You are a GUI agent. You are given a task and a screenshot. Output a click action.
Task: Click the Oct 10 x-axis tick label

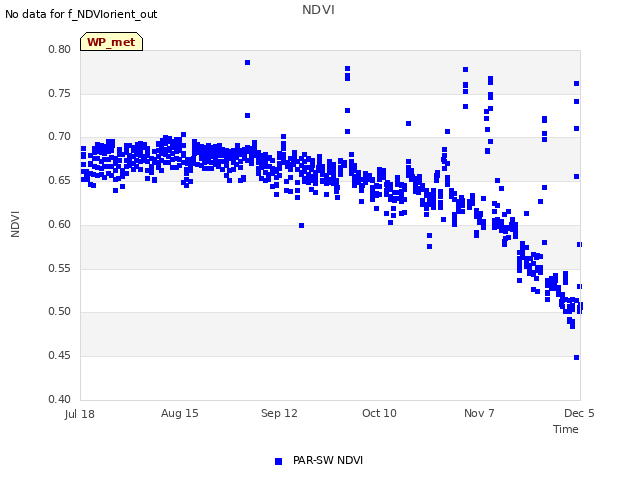[x=379, y=413]
